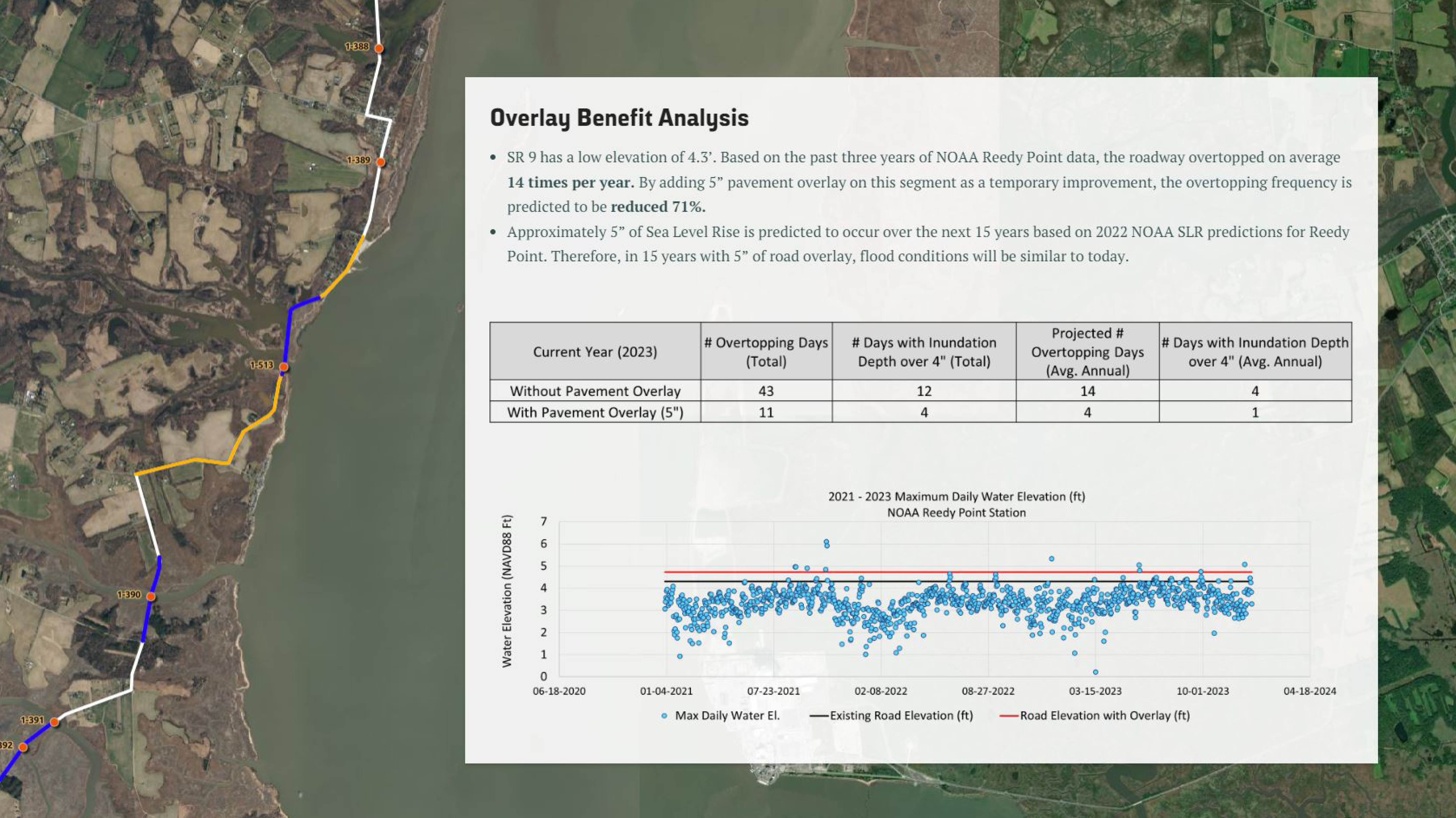Select the 1-389 bridge marker on the map

pos(381,162)
